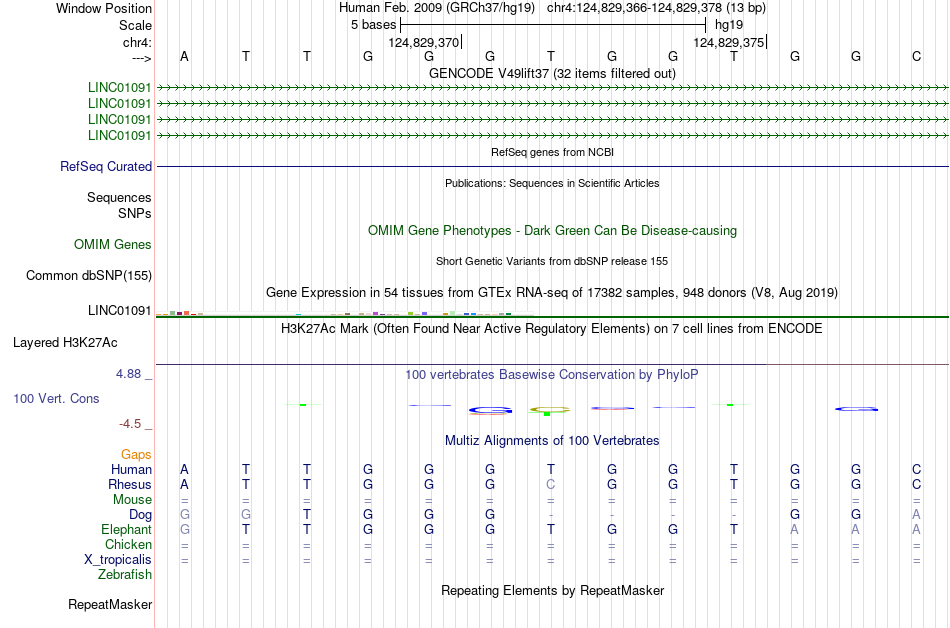
Task: Open 'Multiz Alignments of 100 Vertebrates' title
Action: click(x=552, y=441)
